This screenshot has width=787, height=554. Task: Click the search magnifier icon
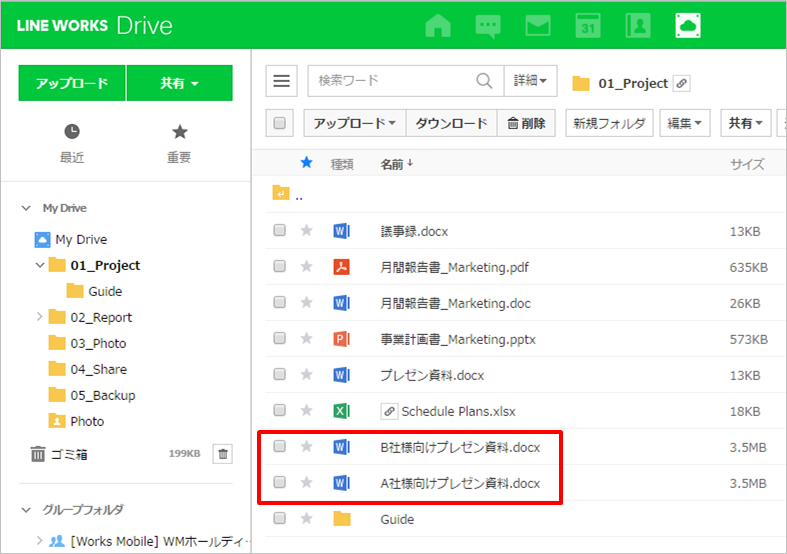484,82
